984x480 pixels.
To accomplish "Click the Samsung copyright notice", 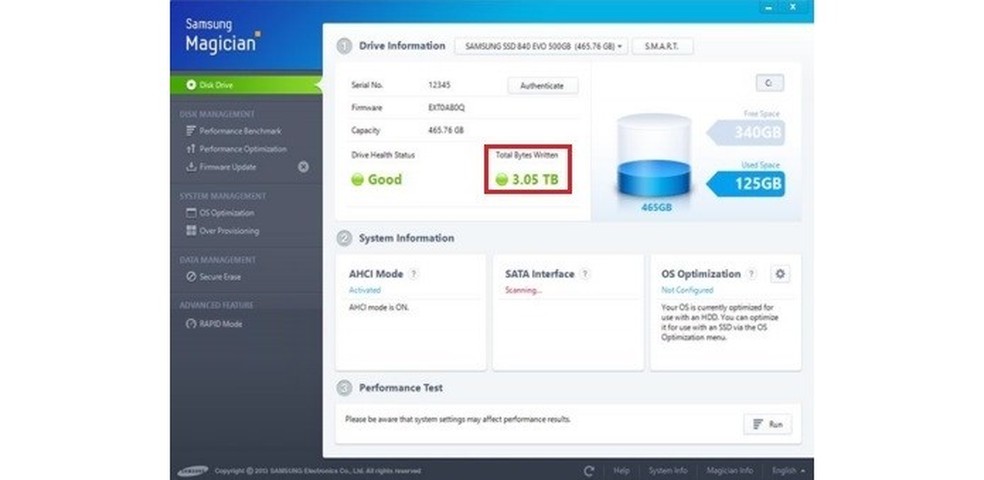I will [x=318, y=471].
